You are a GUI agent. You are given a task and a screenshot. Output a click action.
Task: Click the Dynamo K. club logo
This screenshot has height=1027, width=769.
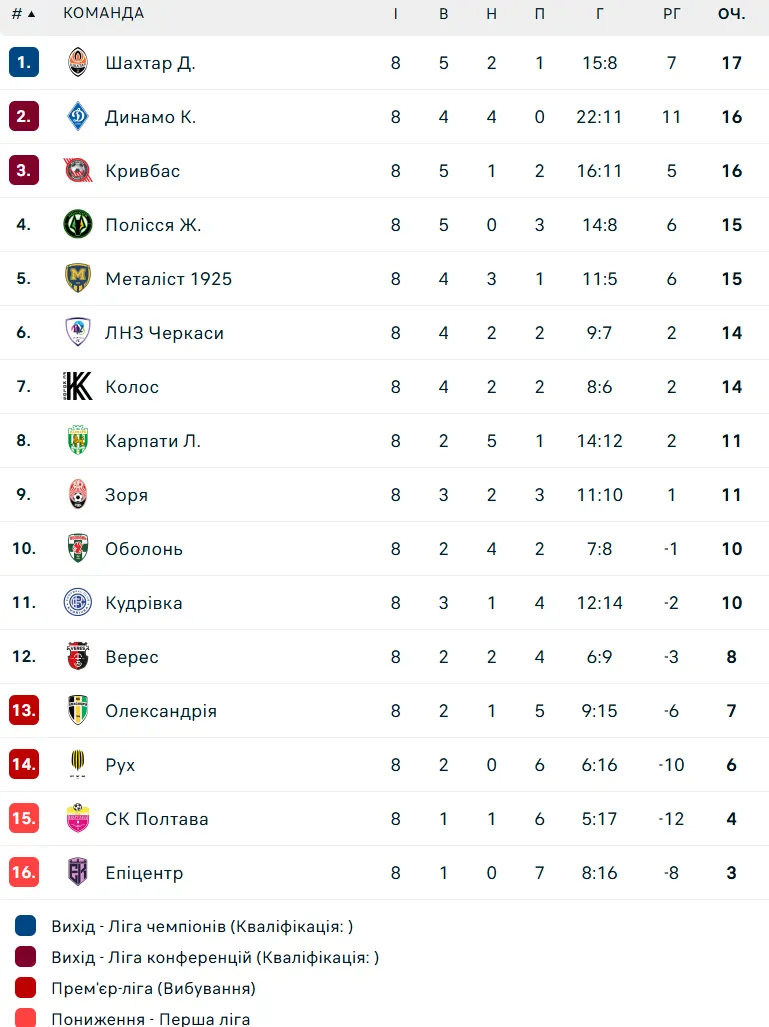coord(78,117)
